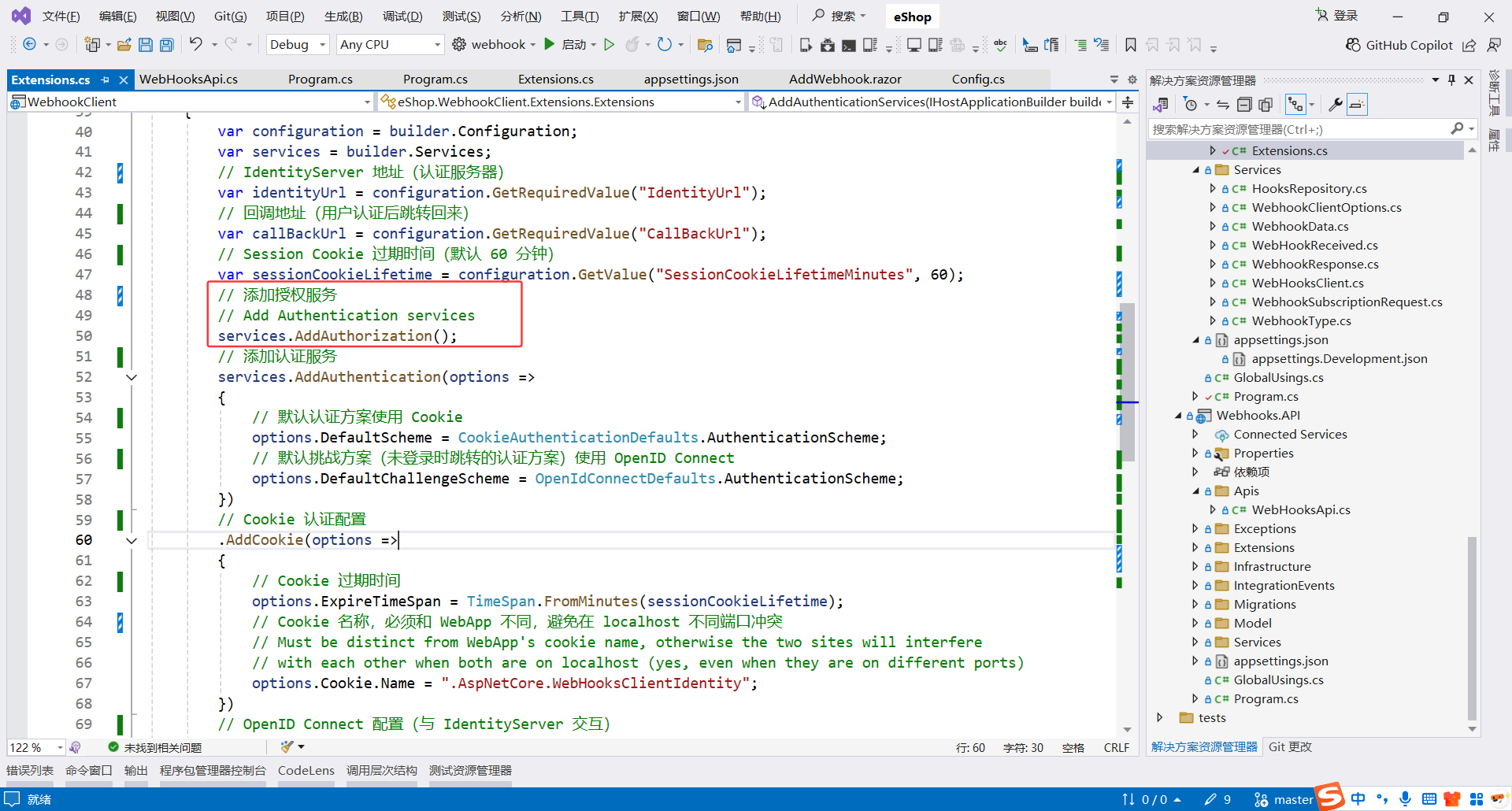Open the 文件(F) menu
1512x811 pixels.
[61, 17]
